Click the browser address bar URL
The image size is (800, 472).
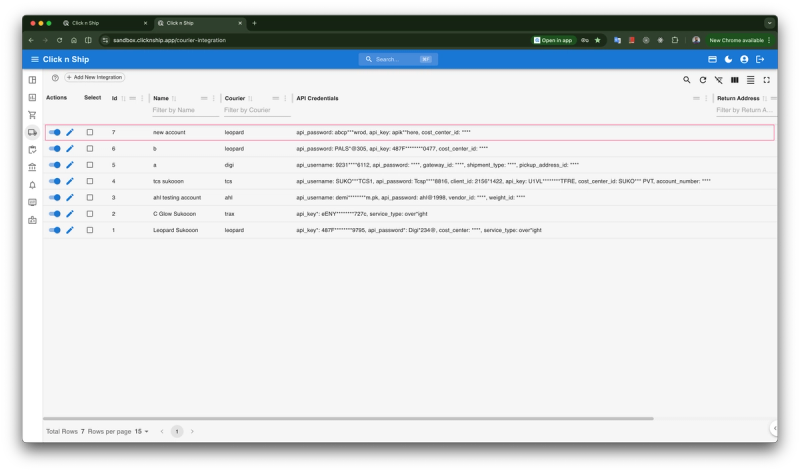(169, 40)
